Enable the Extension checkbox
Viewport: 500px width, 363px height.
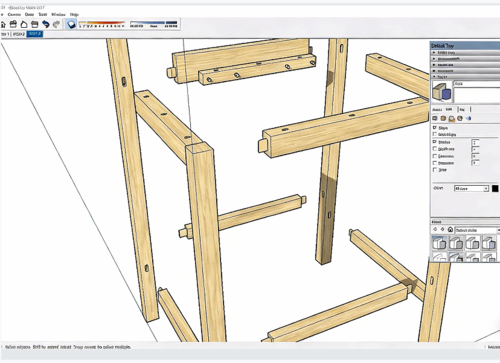tap(435, 156)
